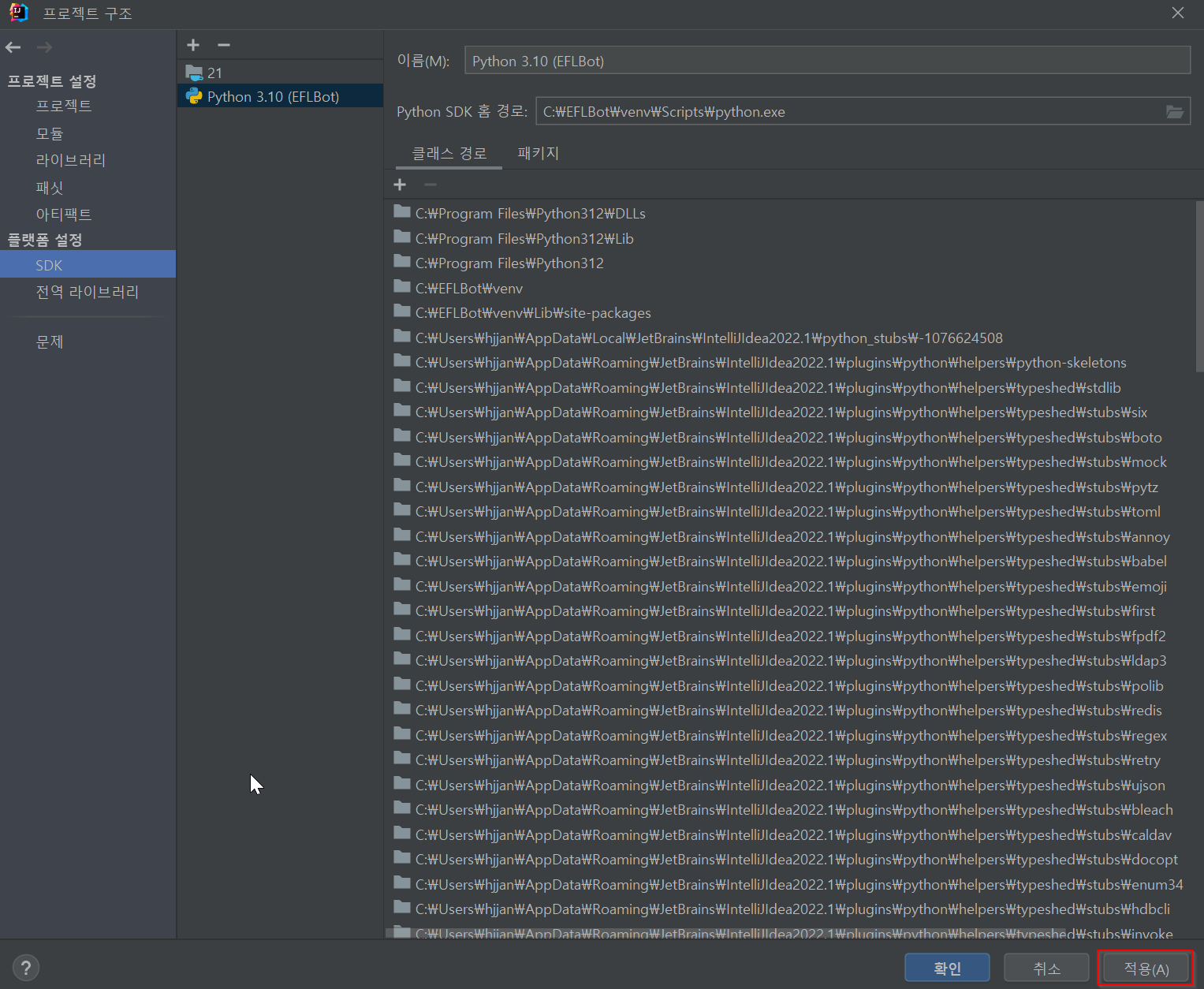Select the stubs\fpdf2 path row
Viewport: 1204px width, 989px height.
(x=790, y=636)
